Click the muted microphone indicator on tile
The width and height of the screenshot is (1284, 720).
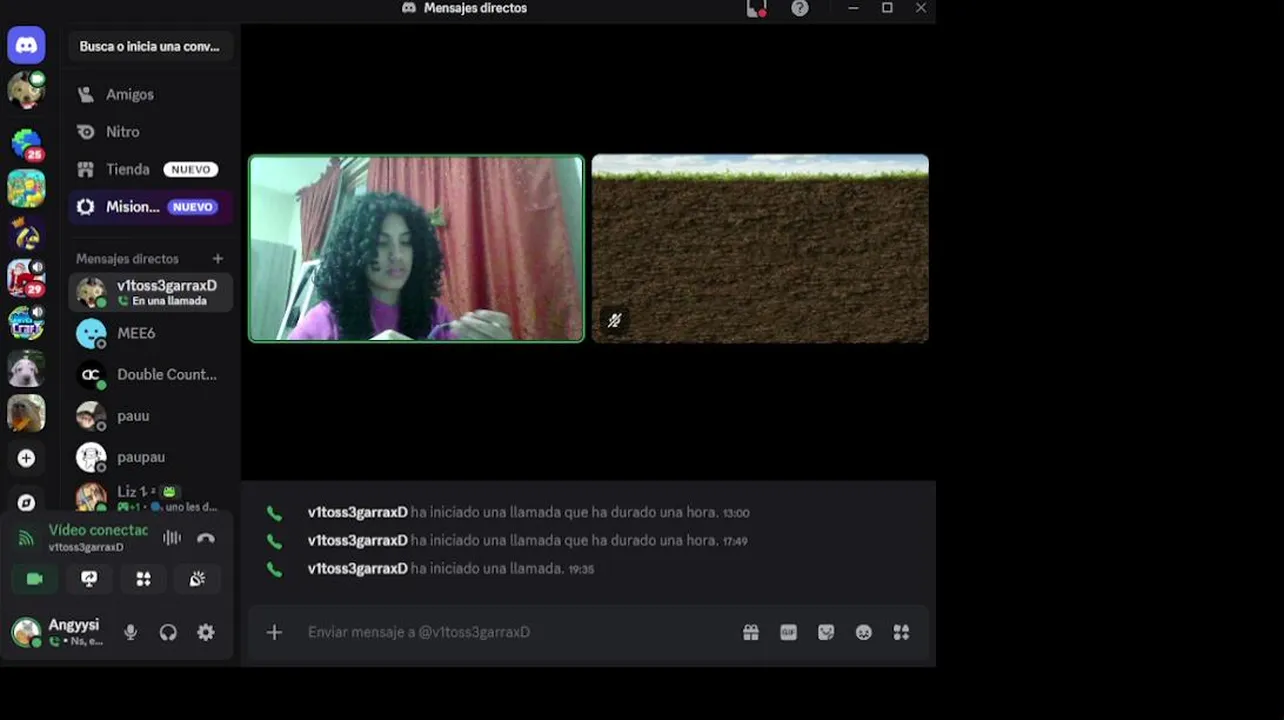coord(614,320)
